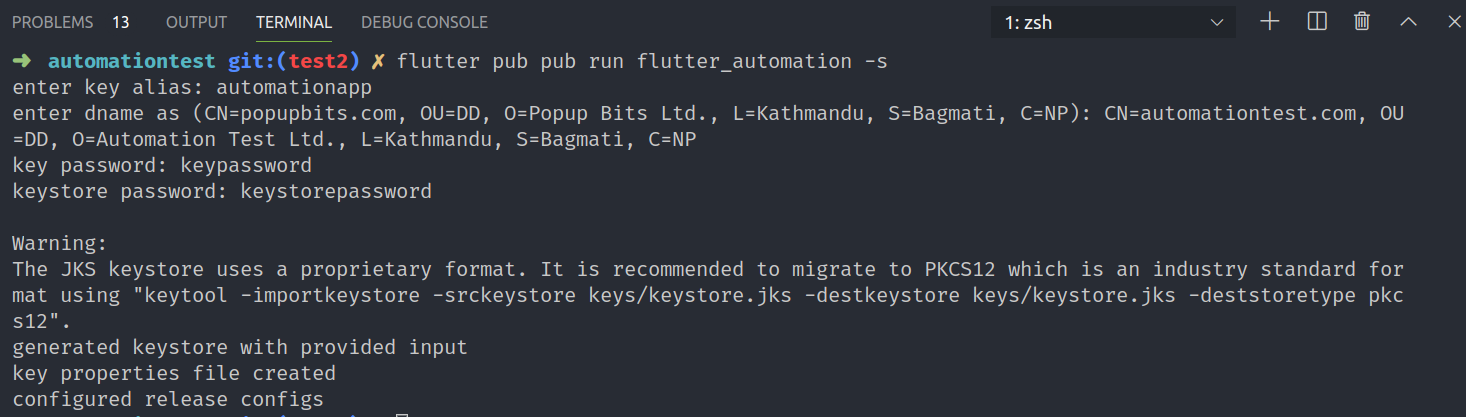Maximize panel size with the up chevron
The image size is (1466, 417).
1408,21
